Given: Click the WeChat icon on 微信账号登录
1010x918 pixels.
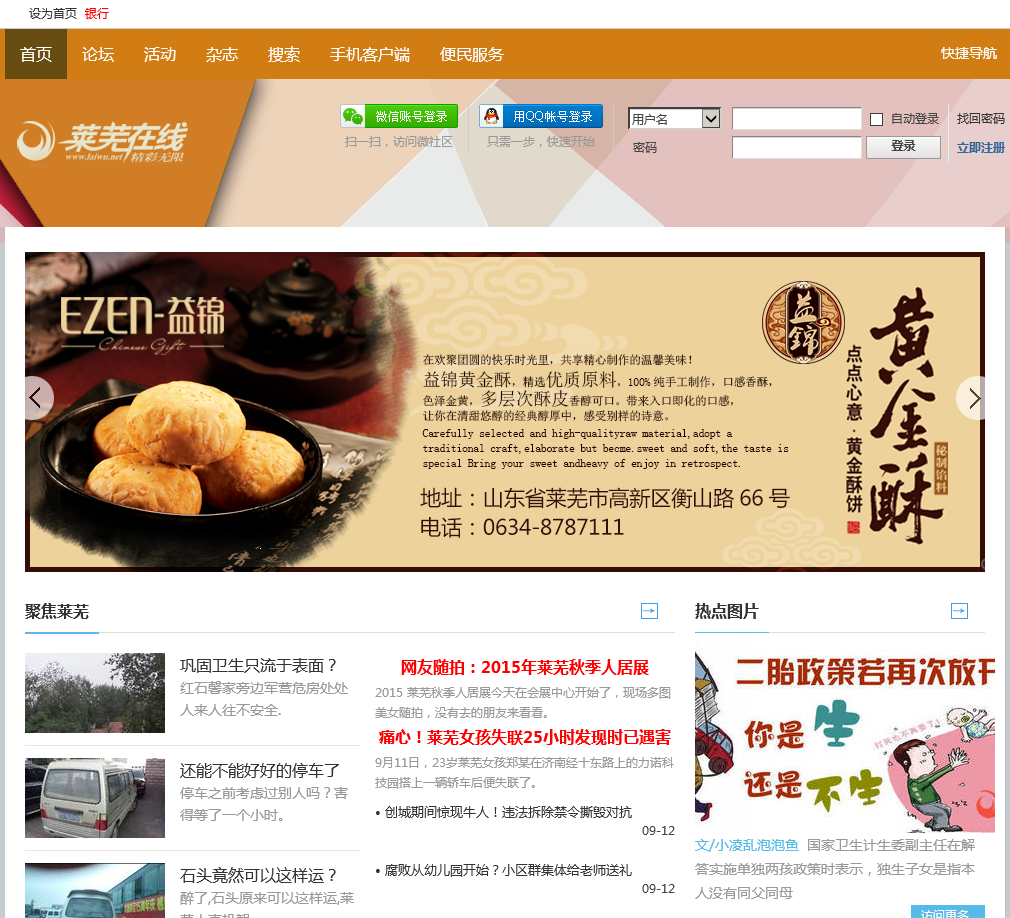Looking at the screenshot, I should coord(353,116).
